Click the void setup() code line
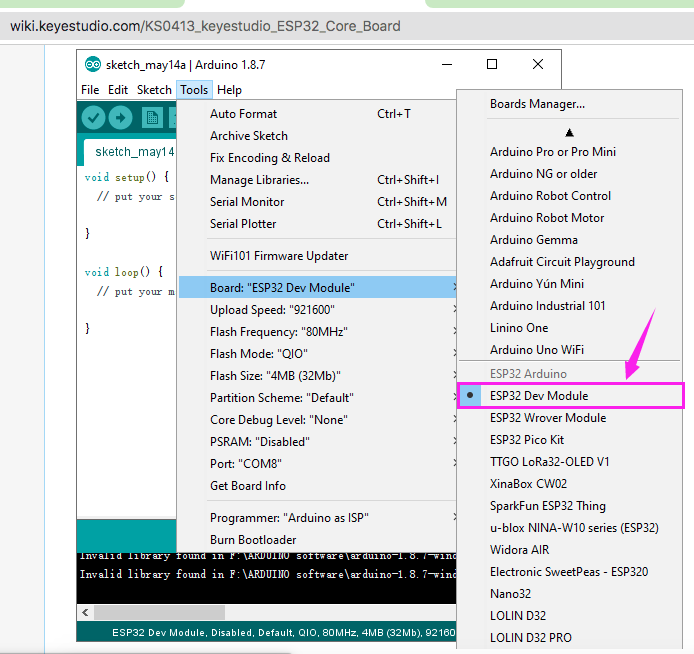This screenshot has height=654, width=694. (127, 177)
